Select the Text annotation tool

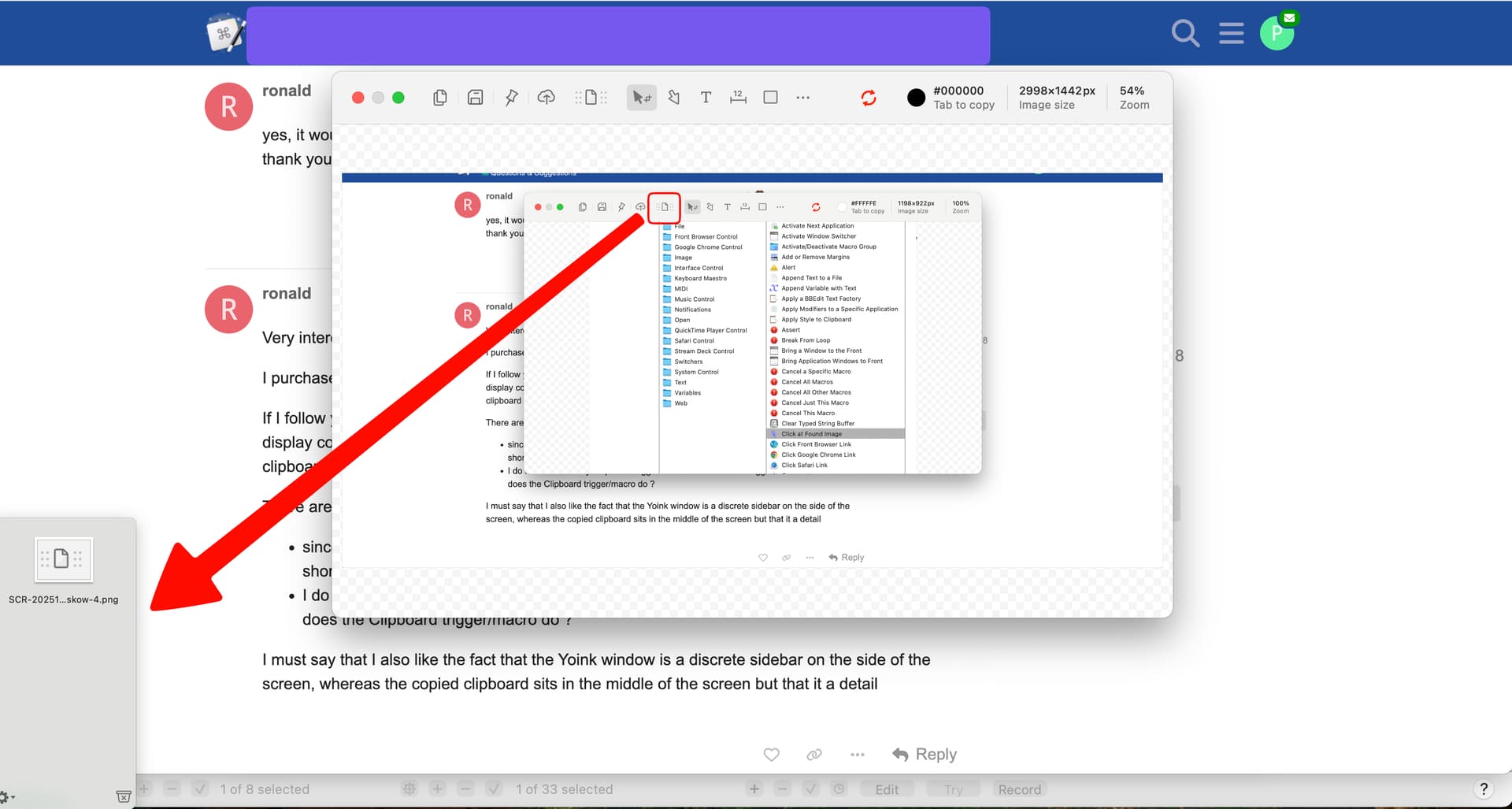click(x=706, y=98)
